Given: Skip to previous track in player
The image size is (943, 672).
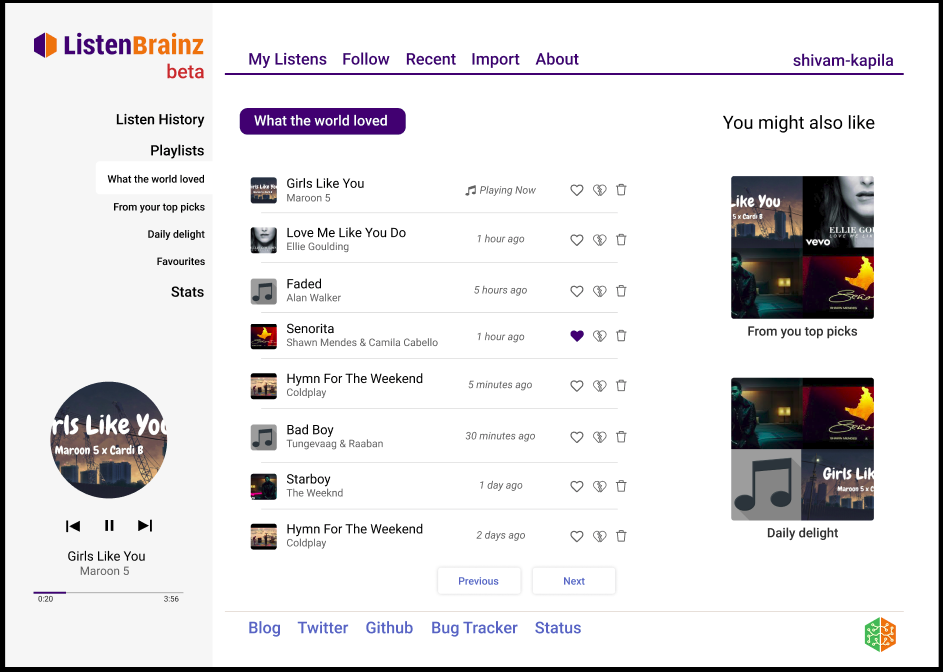Looking at the screenshot, I should click(x=73, y=526).
